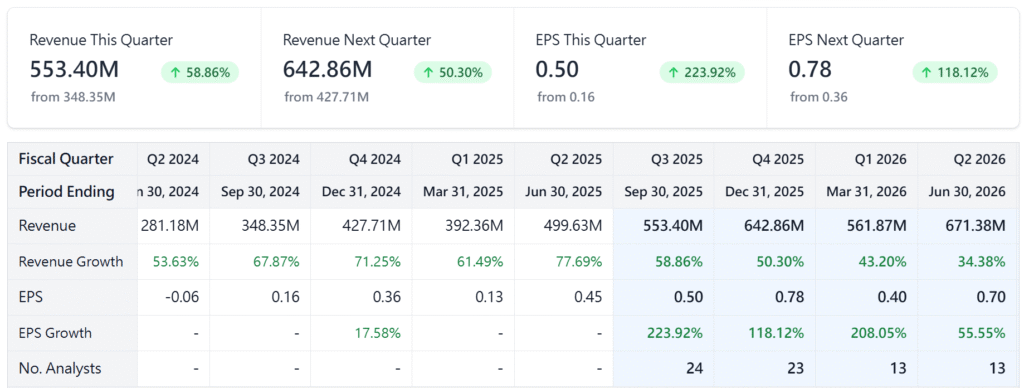Select the Revenue This Quarter card
Viewport: 1024px width, 388px height.
tap(135, 68)
